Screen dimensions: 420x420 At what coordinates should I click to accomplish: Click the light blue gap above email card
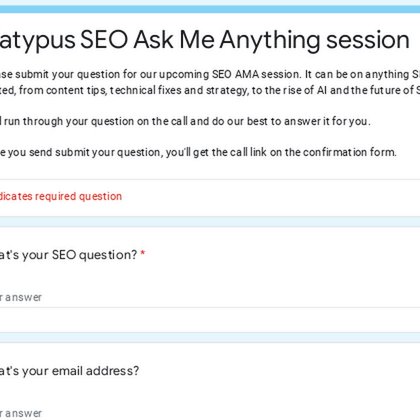(x=210, y=337)
